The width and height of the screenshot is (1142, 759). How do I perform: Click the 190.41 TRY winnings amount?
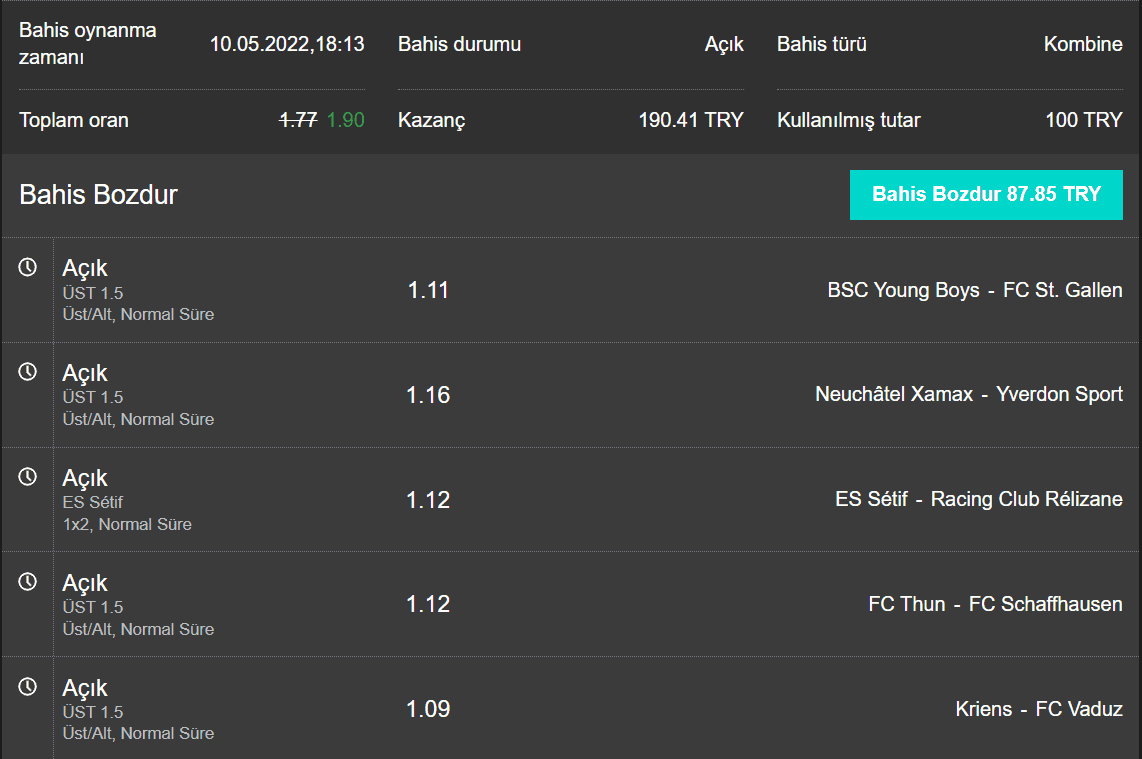pos(691,119)
